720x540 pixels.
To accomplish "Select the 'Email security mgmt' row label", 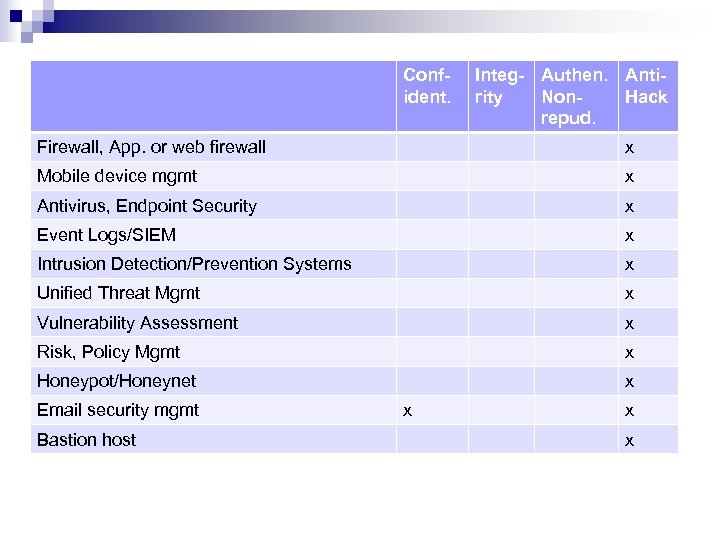I will [118, 410].
